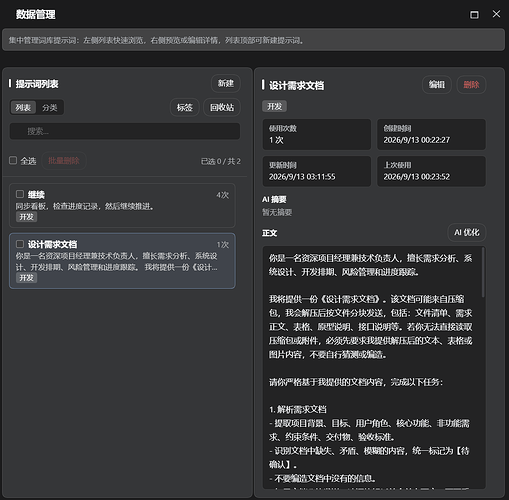Close the 数据管理 dialog
Viewport: 509px width, 500px height.
click(x=496, y=14)
